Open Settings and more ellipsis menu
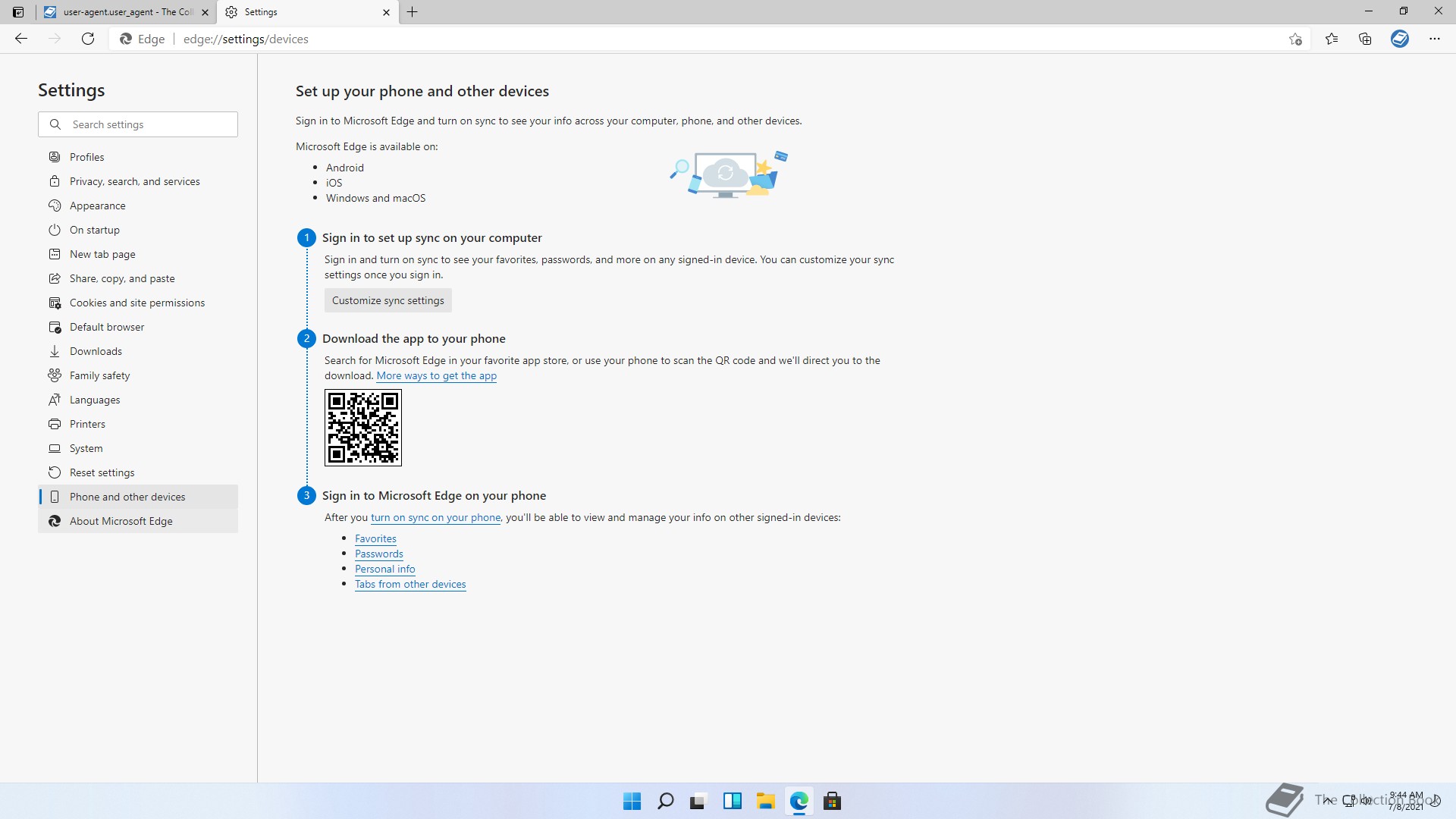 [x=1434, y=39]
